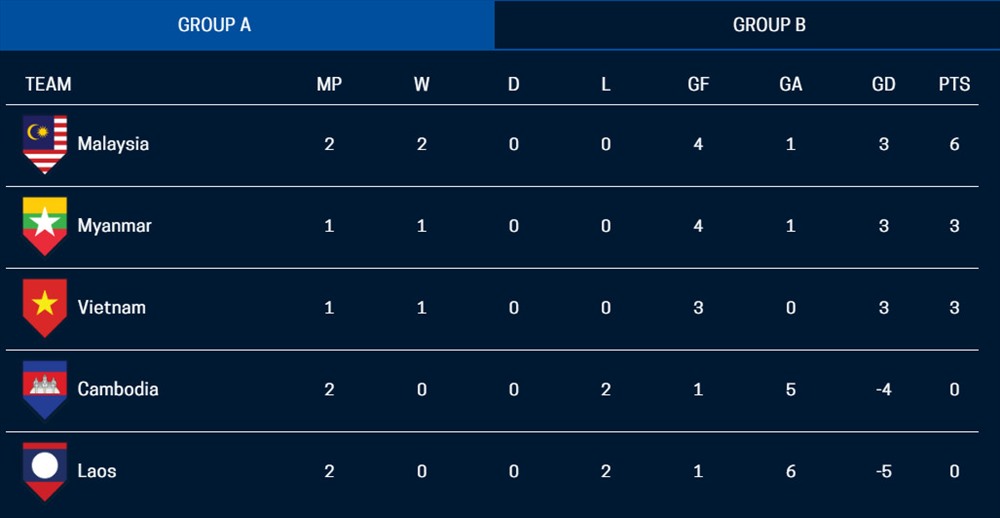Click the GA column header

[x=791, y=84]
